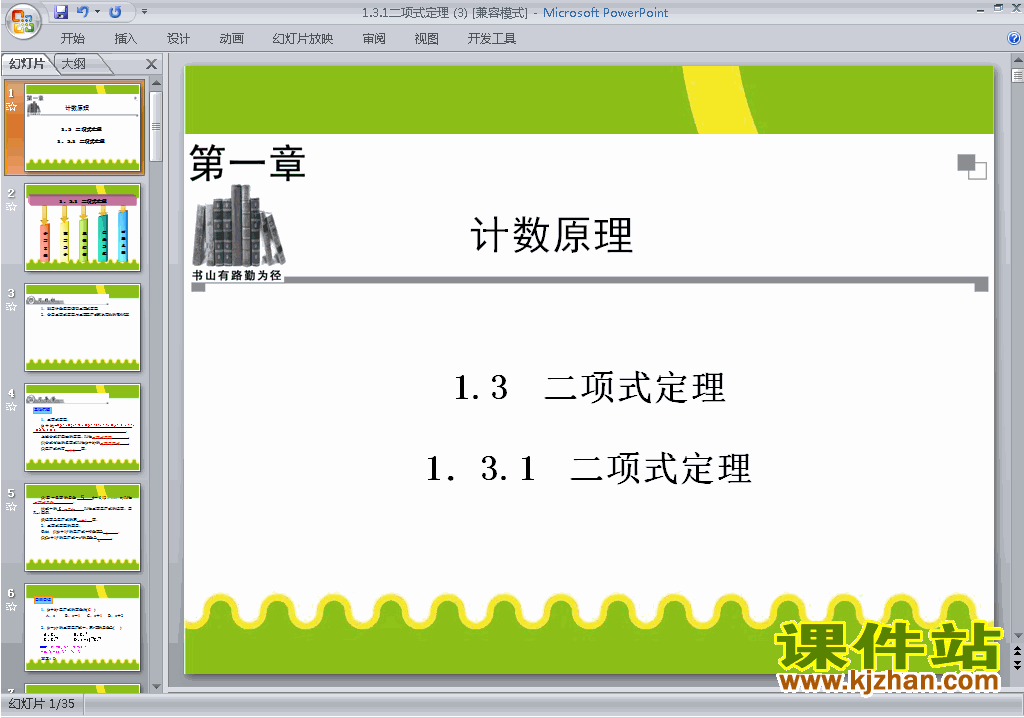Click the animation star icon under slide 5
Screen dimensions: 1024x718
[11, 507]
